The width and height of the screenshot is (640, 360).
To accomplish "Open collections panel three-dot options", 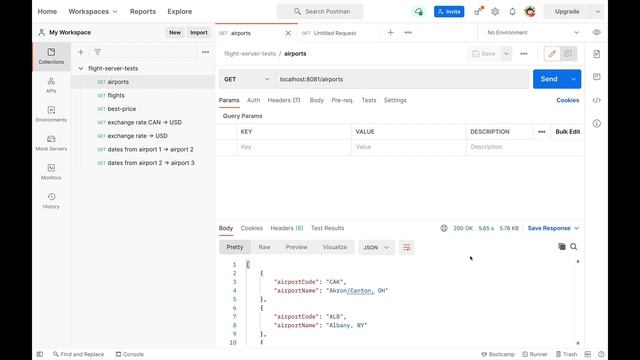I will (205, 52).
